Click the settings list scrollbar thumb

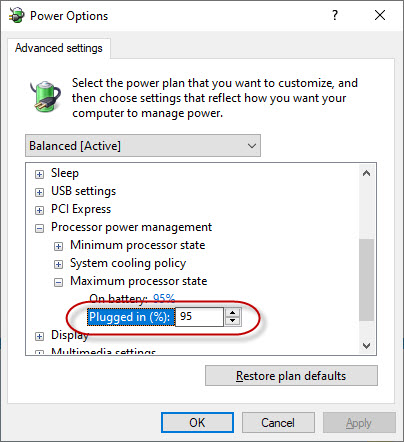[367, 280]
